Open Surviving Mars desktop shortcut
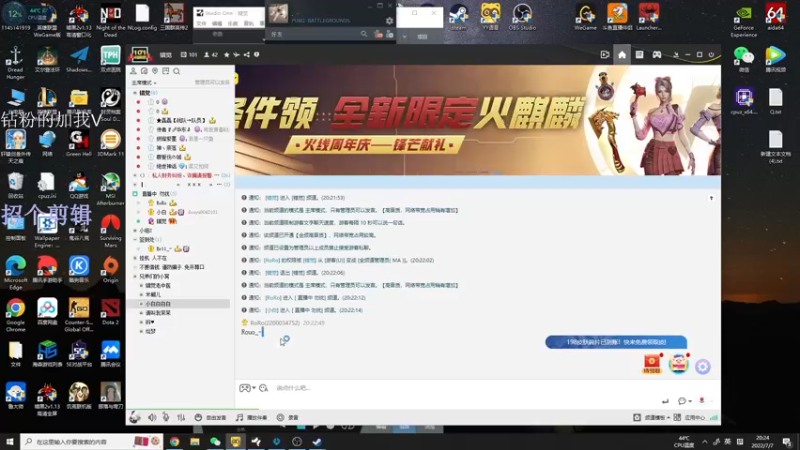The image size is (800, 450). coord(110,231)
